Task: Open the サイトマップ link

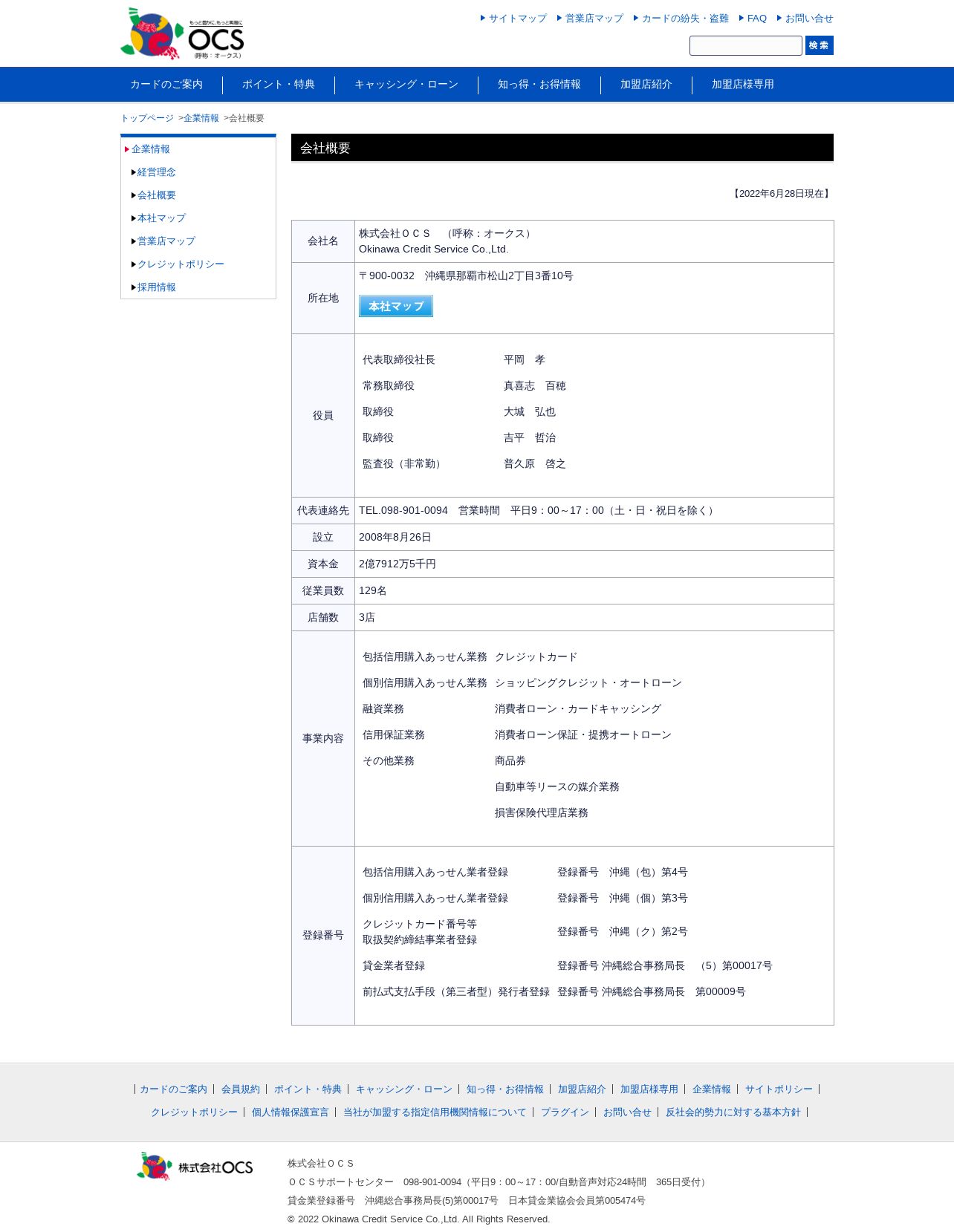Action: 518,19
